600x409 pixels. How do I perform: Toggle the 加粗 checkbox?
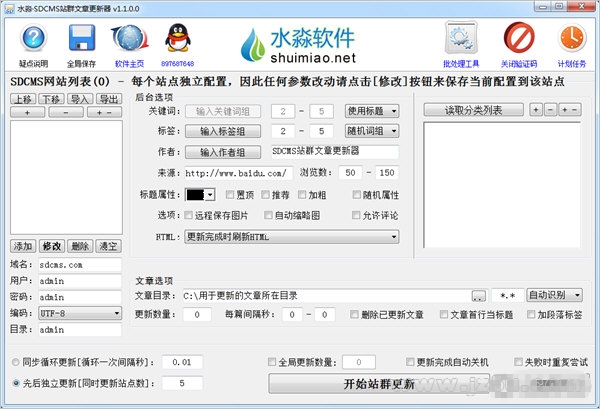302,195
